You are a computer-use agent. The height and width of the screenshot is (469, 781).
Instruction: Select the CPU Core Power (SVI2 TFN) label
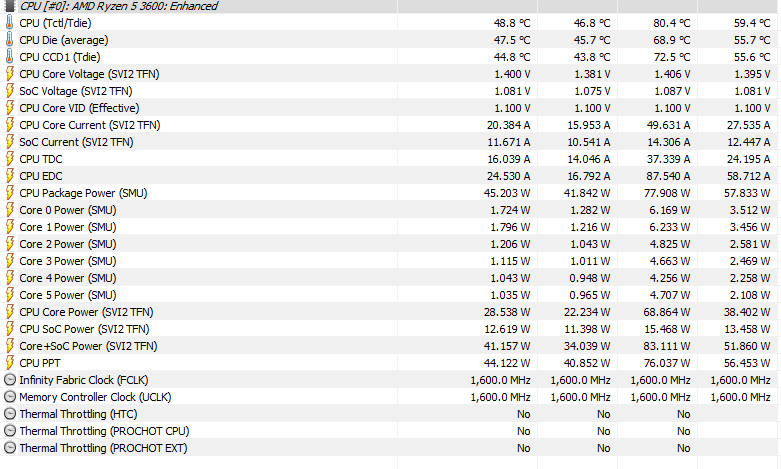coord(86,312)
